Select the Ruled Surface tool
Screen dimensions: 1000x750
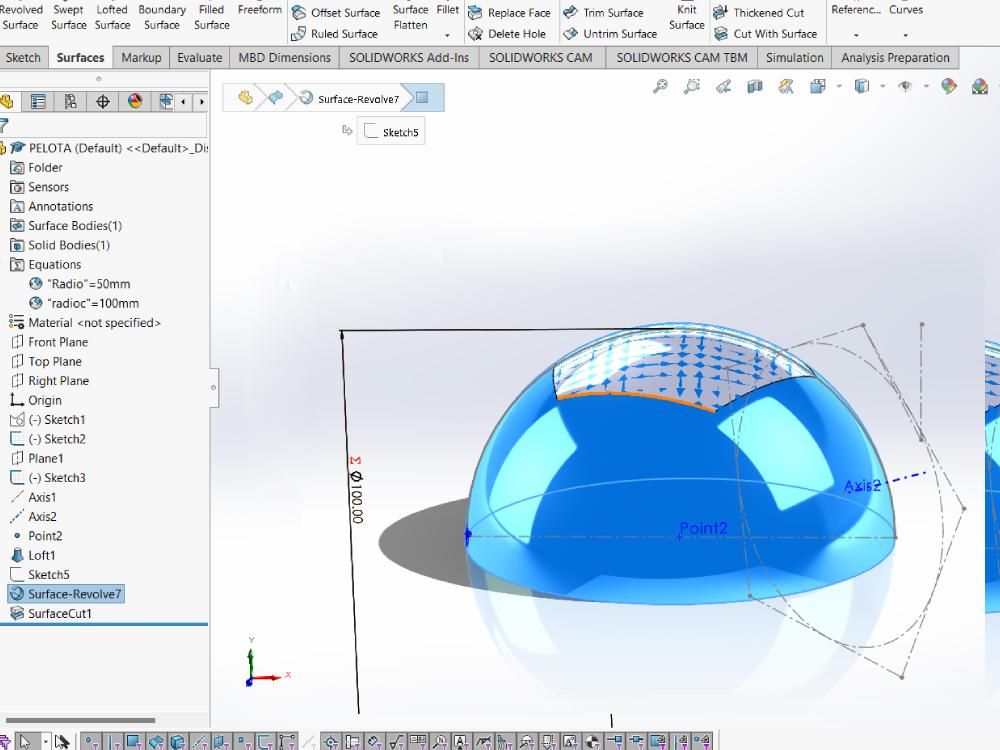[x=334, y=34]
